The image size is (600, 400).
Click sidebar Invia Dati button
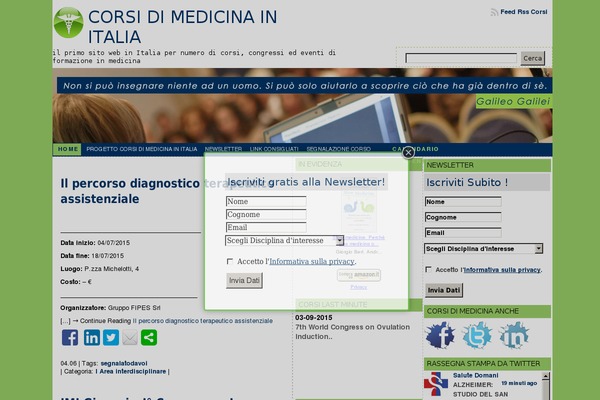(x=444, y=290)
